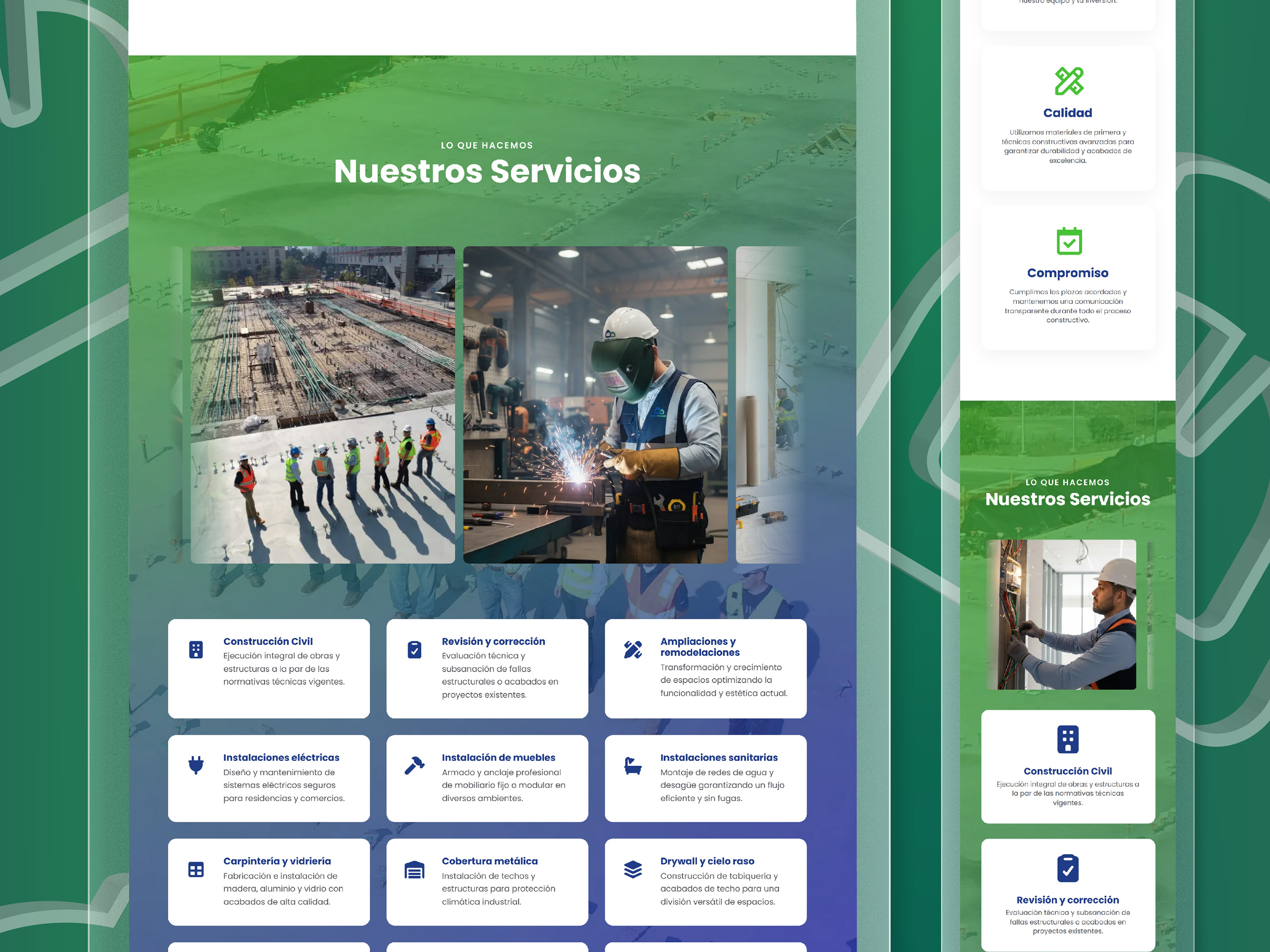Click the clipboard icon beside Revisión y corrección desktop card
The height and width of the screenshot is (952, 1270).
(415, 650)
